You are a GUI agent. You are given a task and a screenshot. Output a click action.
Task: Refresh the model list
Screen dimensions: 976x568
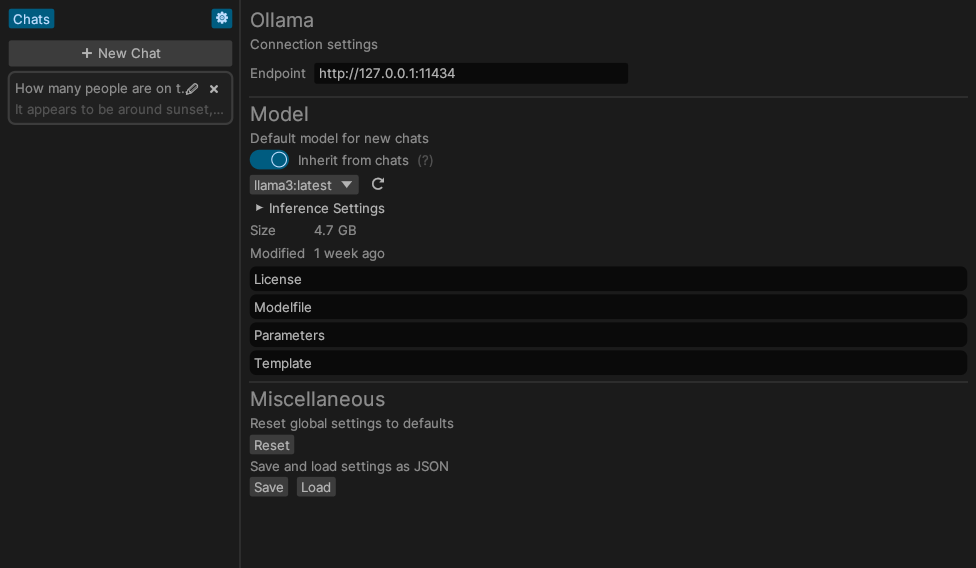click(377, 184)
